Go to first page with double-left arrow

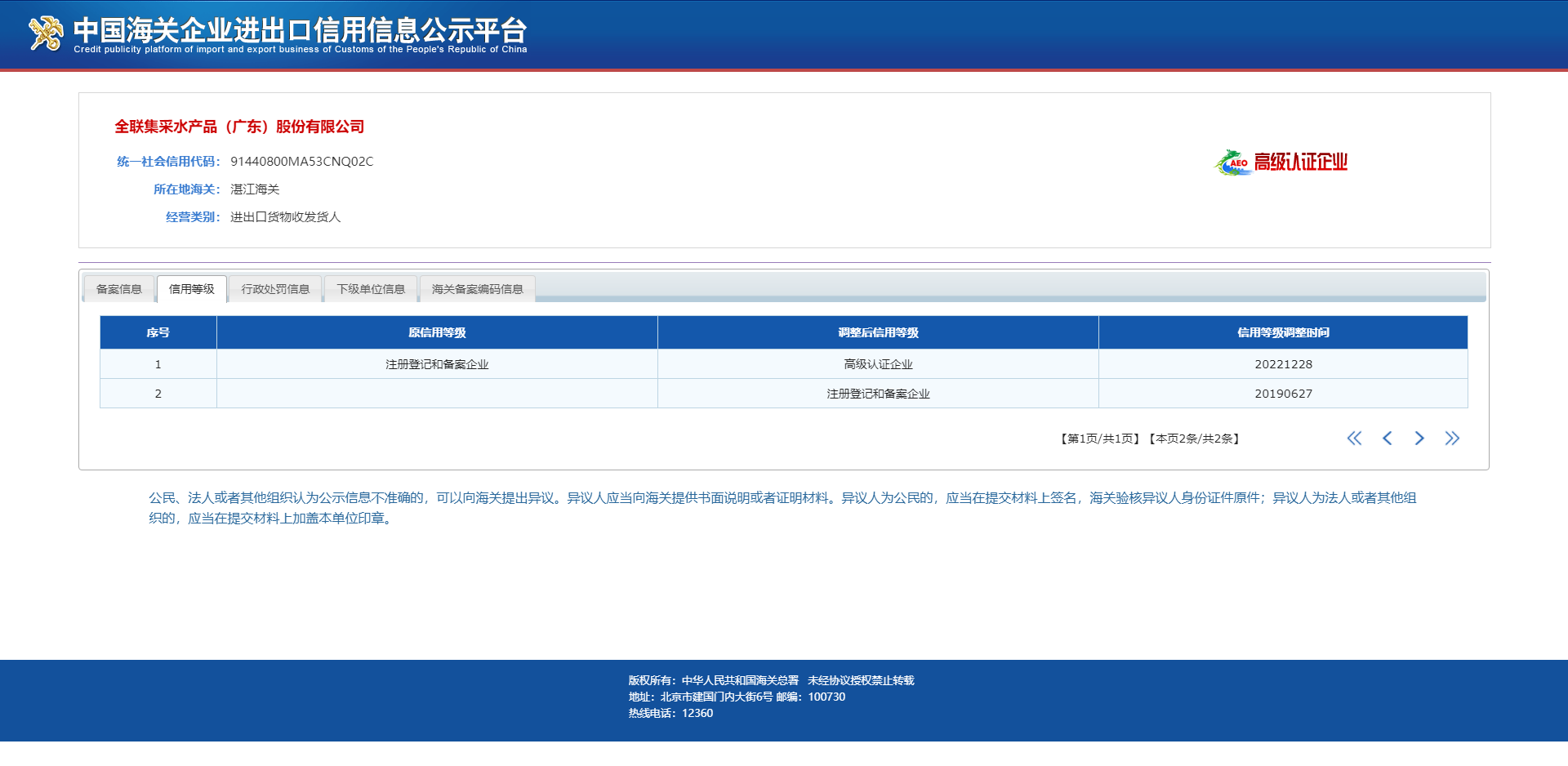1355,439
